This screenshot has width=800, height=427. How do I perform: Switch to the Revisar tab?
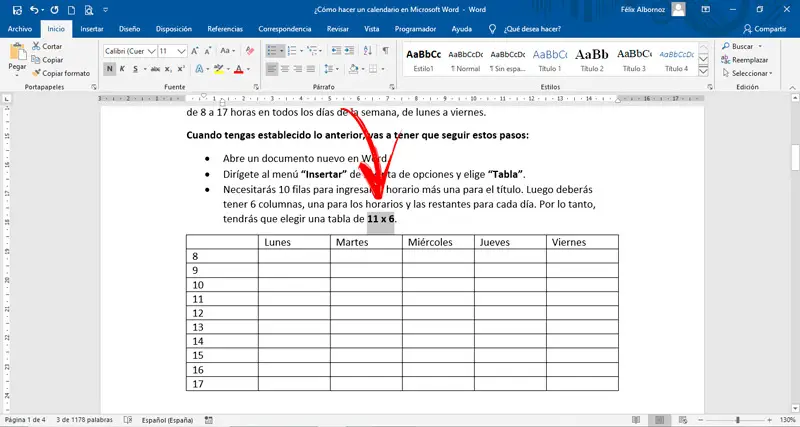coord(338,29)
